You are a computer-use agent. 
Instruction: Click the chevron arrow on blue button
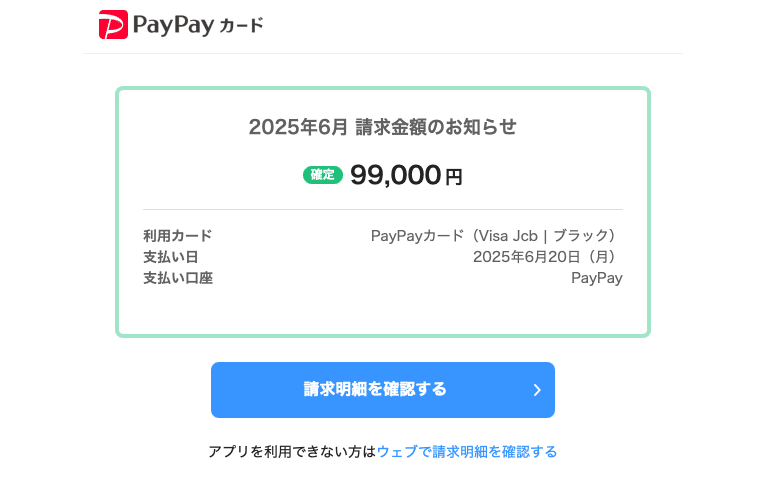pos(537,390)
